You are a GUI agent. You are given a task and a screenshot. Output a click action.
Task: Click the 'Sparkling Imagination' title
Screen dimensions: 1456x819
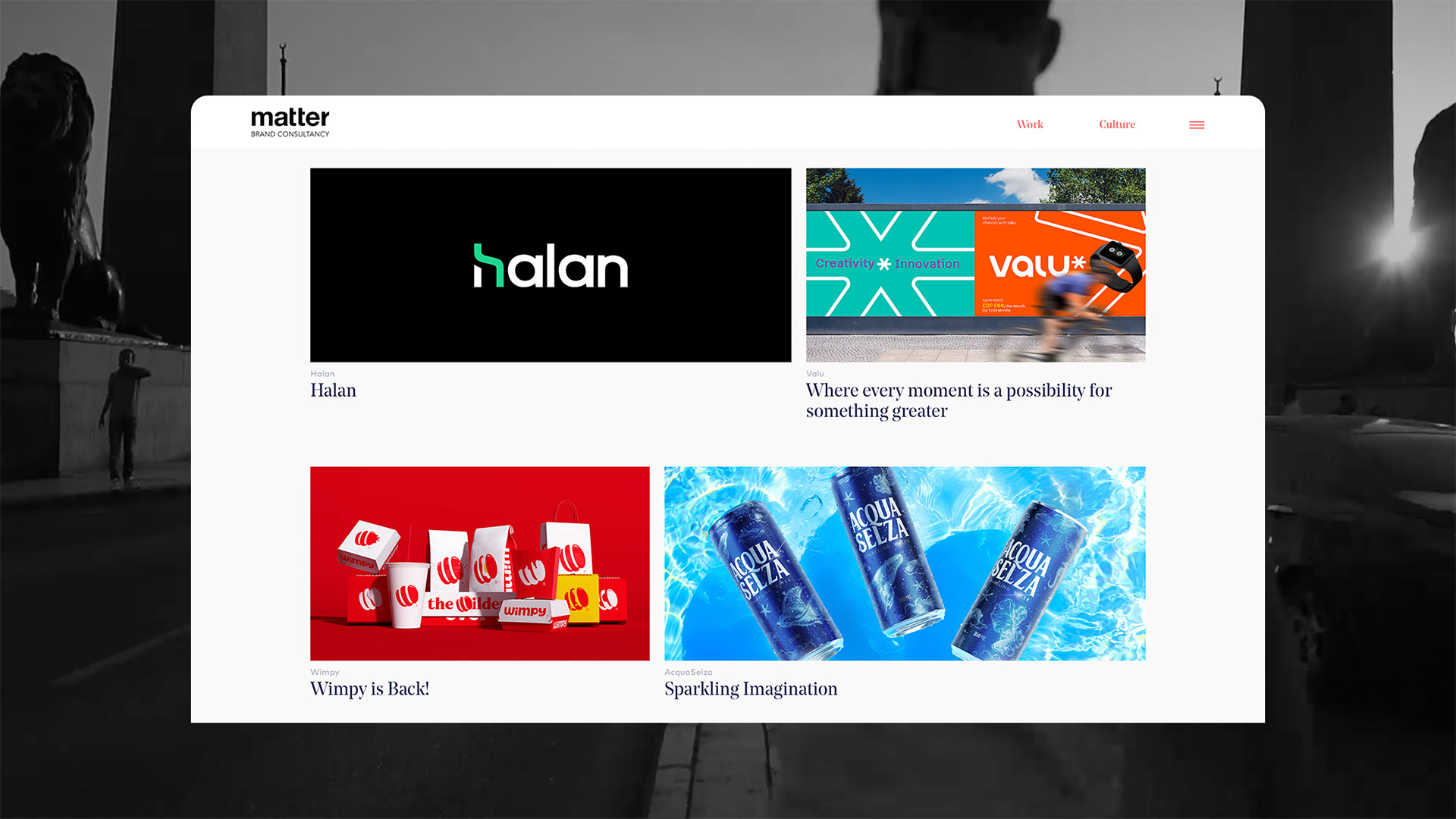pos(751,689)
